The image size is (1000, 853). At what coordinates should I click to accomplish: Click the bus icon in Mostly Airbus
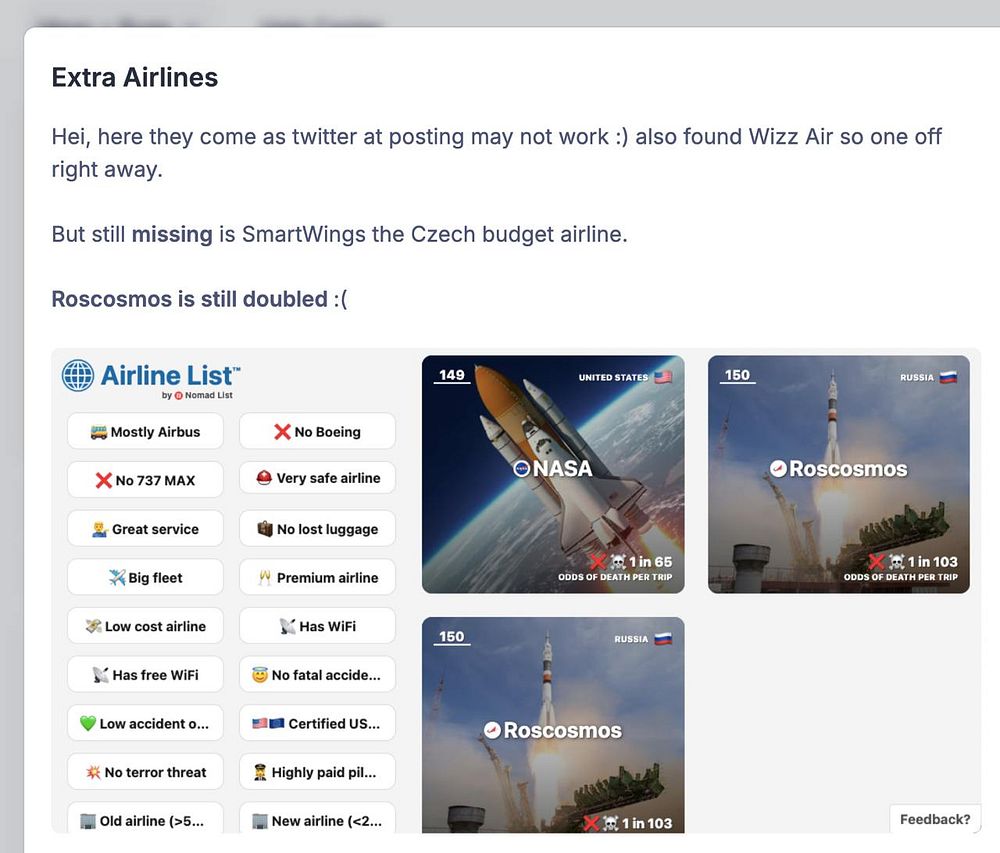(99, 432)
